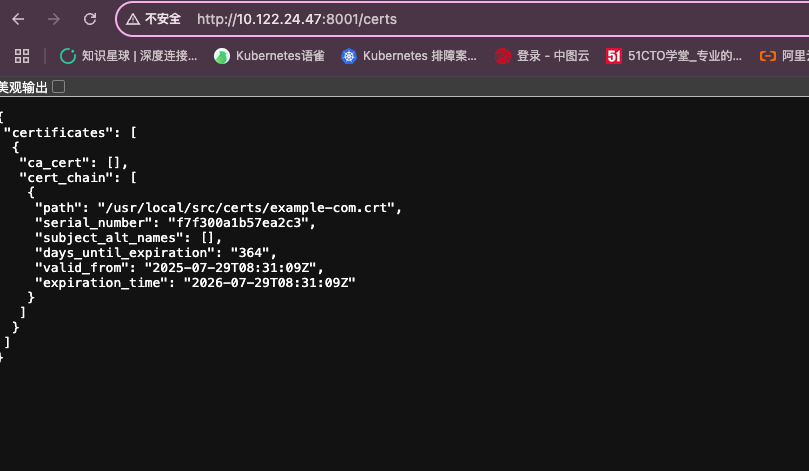Screen dimensions: 809x471
Task: Click the days_until_expiration value 364
Action: coord(250,252)
